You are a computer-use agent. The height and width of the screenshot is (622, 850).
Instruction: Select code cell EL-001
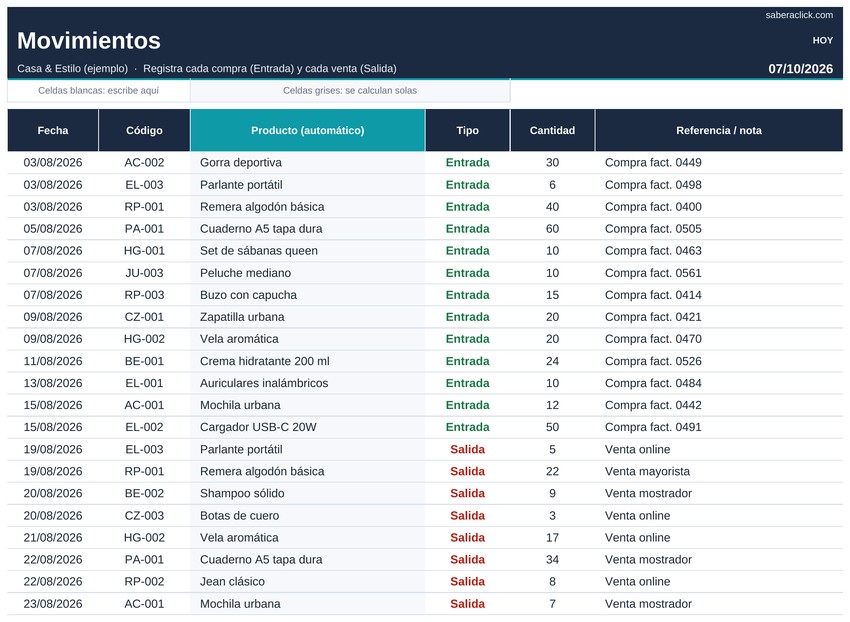(144, 383)
